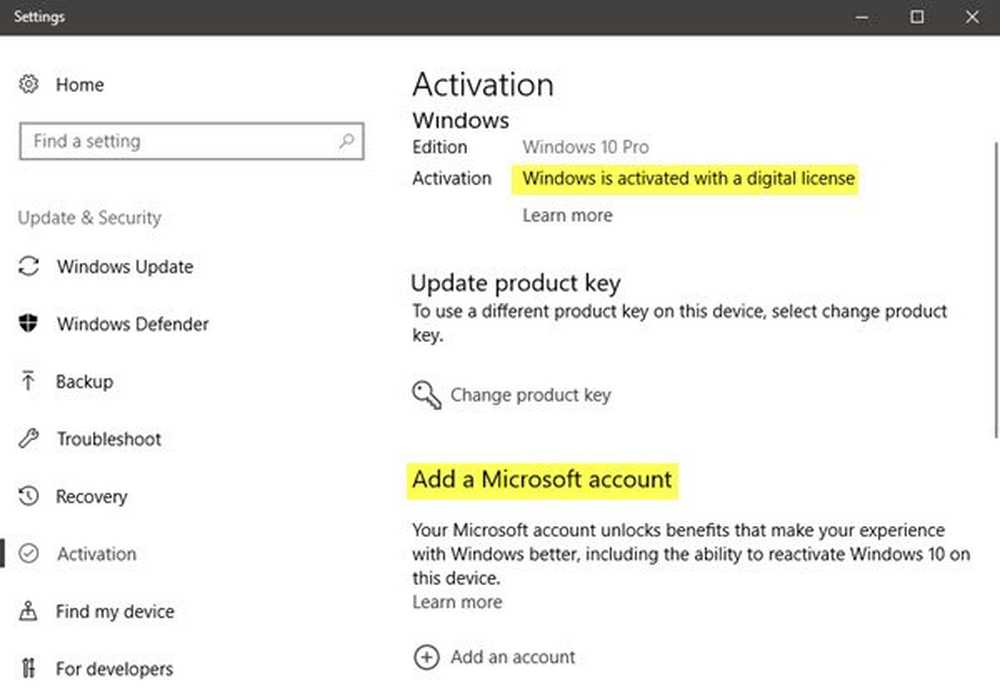This screenshot has width=1000, height=698.
Task: Open the Troubleshoot section
Action: [x=108, y=439]
